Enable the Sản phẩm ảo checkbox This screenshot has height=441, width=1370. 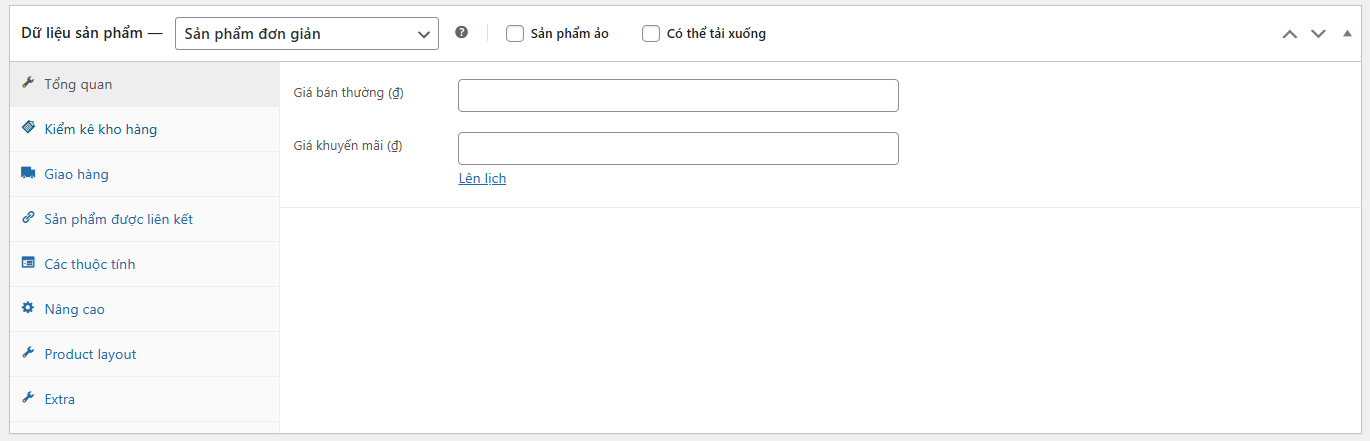click(515, 33)
